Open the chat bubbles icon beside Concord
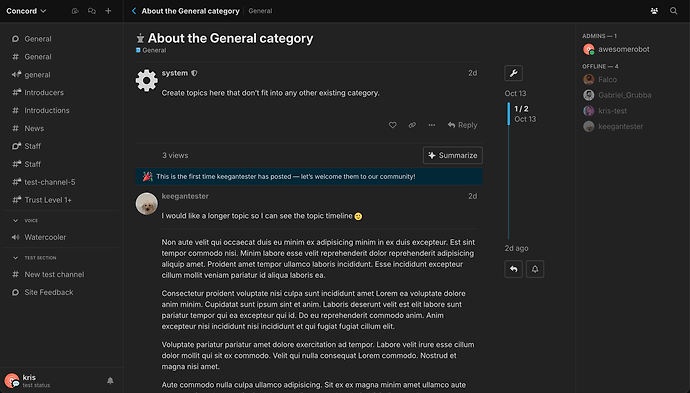 pyautogui.click(x=92, y=11)
